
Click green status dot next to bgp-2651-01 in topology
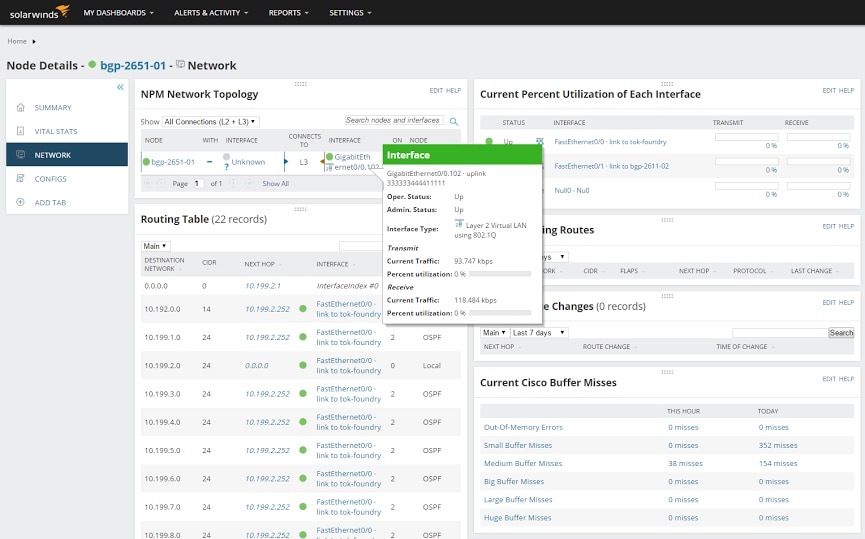click(x=146, y=161)
